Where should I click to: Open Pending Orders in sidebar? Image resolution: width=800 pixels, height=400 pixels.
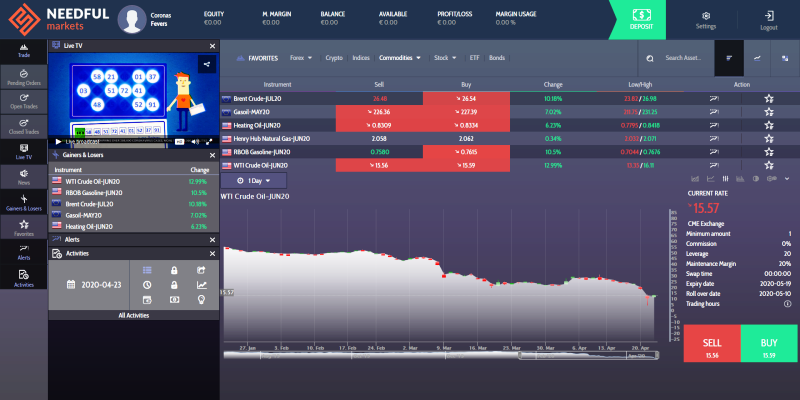tap(23, 77)
